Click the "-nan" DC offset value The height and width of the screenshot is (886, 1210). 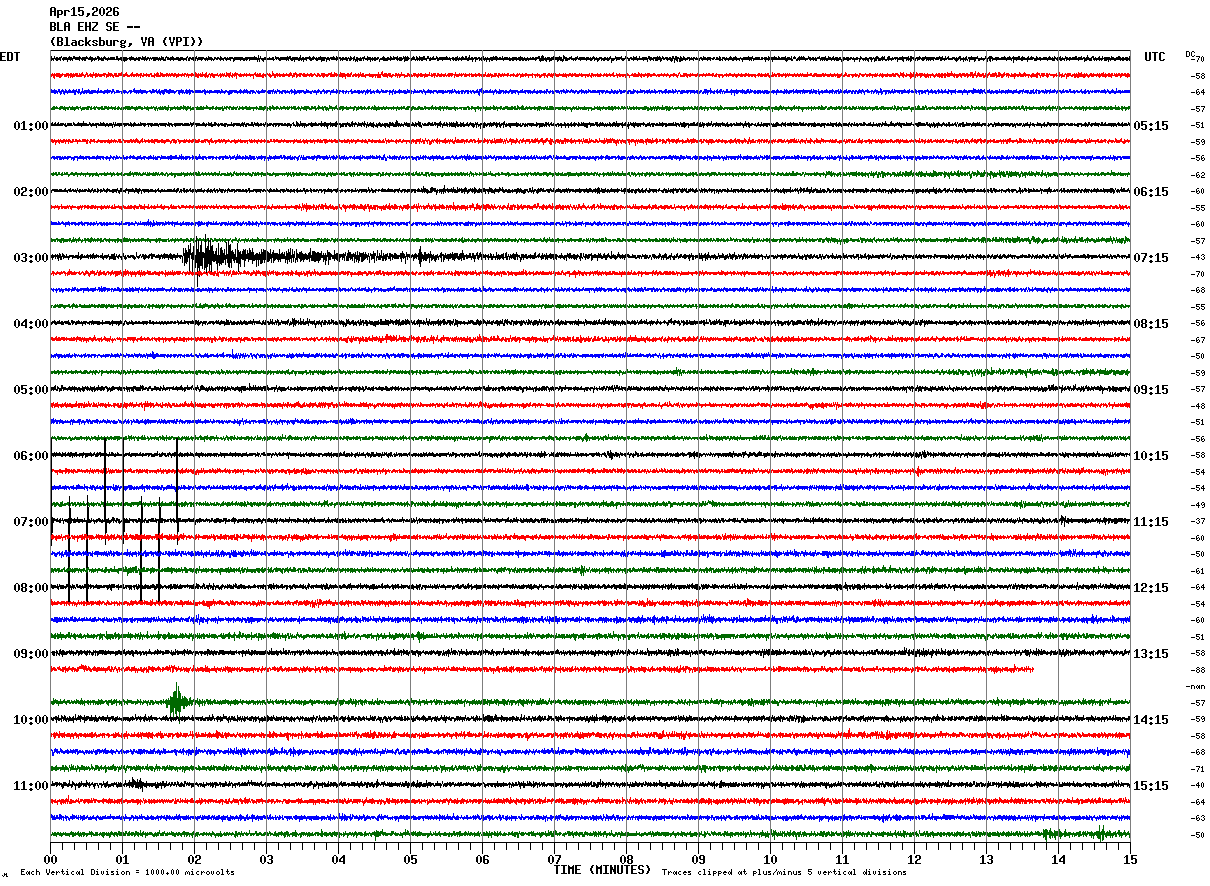coord(1195,687)
